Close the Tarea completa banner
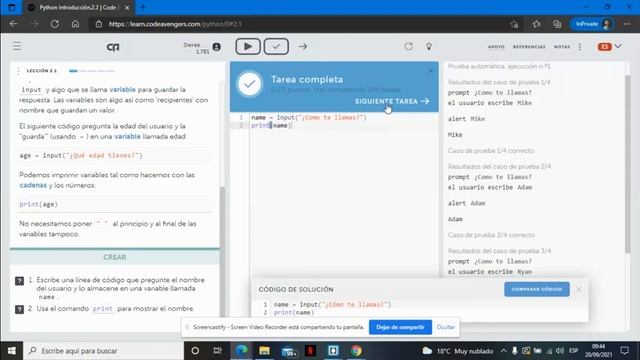The width and height of the screenshot is (640, 360). click(x=431, y=71)
